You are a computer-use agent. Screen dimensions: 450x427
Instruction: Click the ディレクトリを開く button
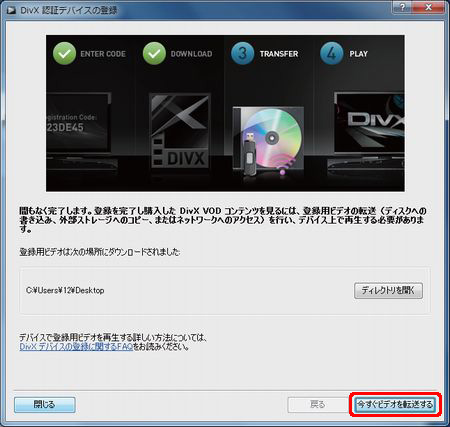point(388,291)
